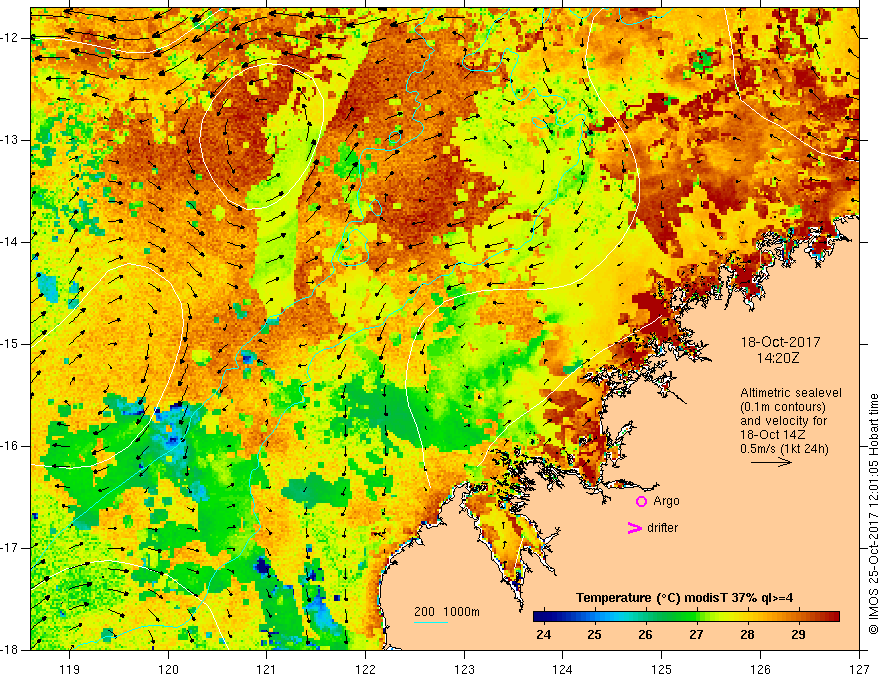880x680 pixels.
Task: Click the '28' color bar tick value
Action: point(747,635)
